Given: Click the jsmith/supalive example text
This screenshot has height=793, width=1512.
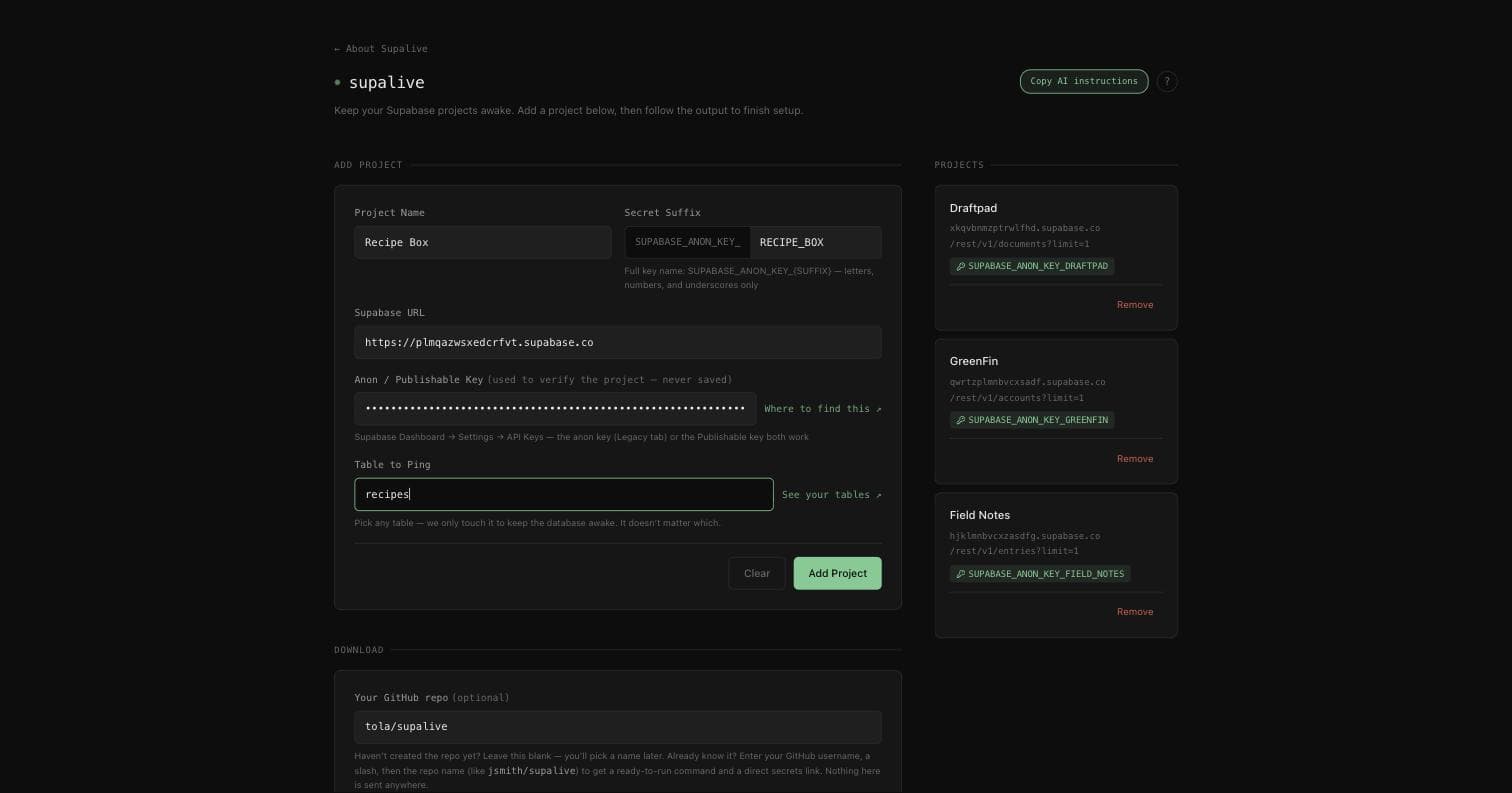Looking at the screenshot, I should point(531,771).
